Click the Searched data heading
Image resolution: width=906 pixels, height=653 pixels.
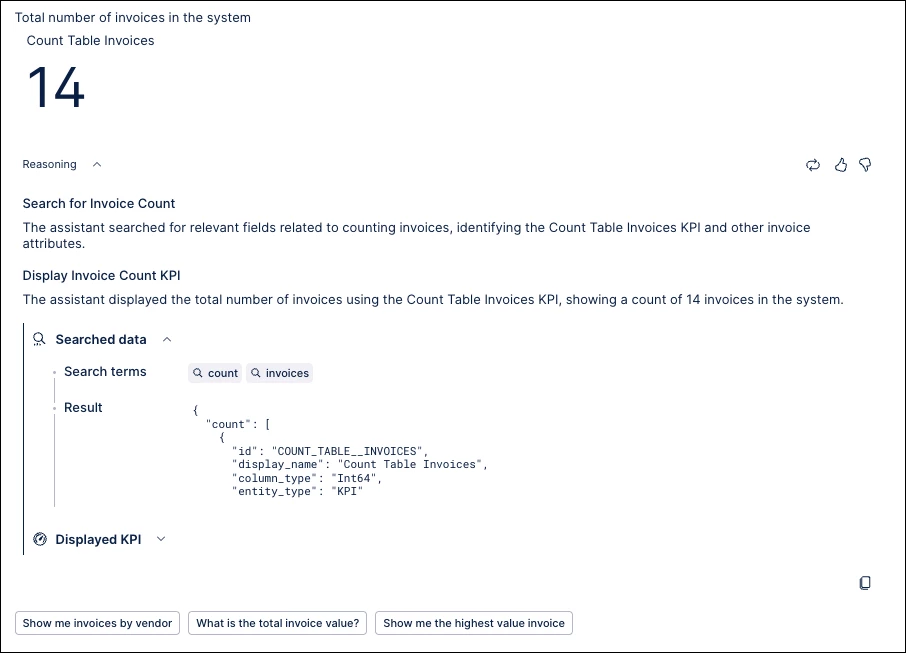[101, 340]
